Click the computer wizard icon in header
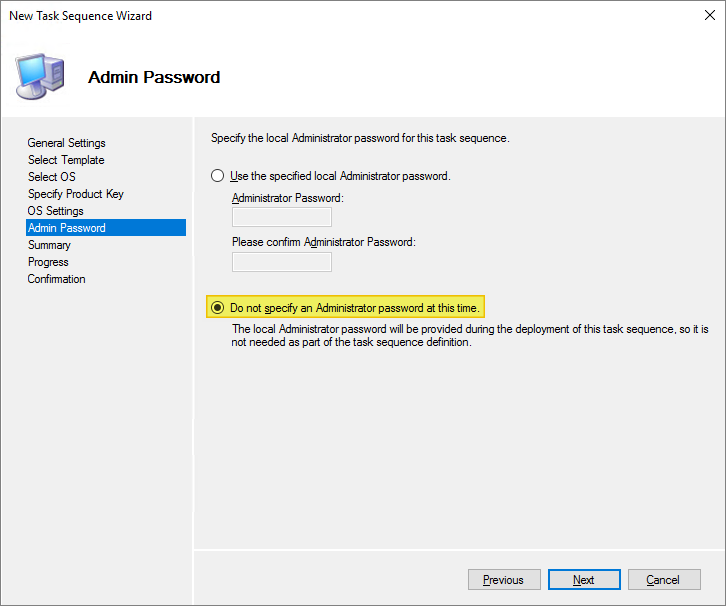Screen dimensions: 726x606 [x=40, y=75]
